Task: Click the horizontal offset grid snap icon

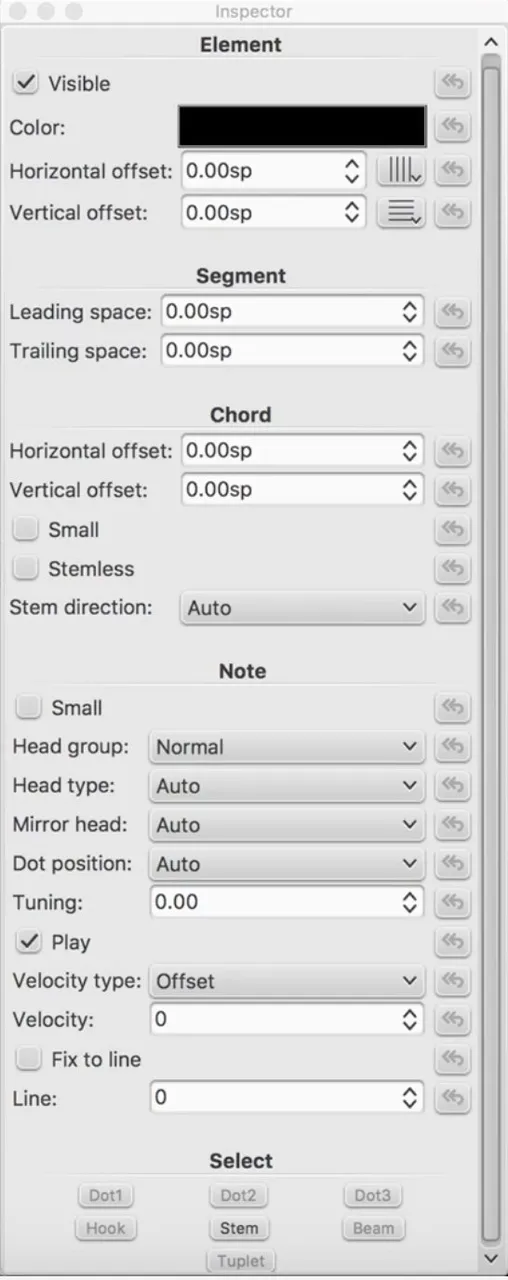Action: (401, 171)
